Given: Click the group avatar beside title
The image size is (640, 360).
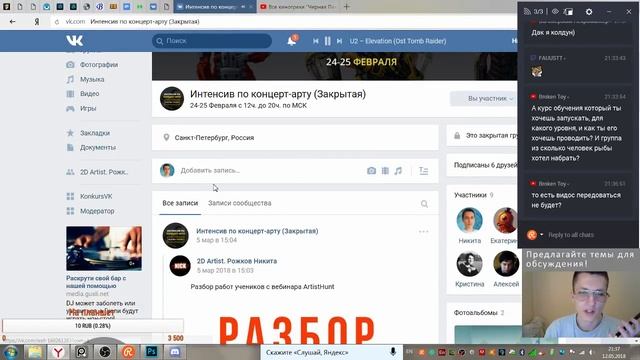Looking at the screenshot, I should 171,98.
